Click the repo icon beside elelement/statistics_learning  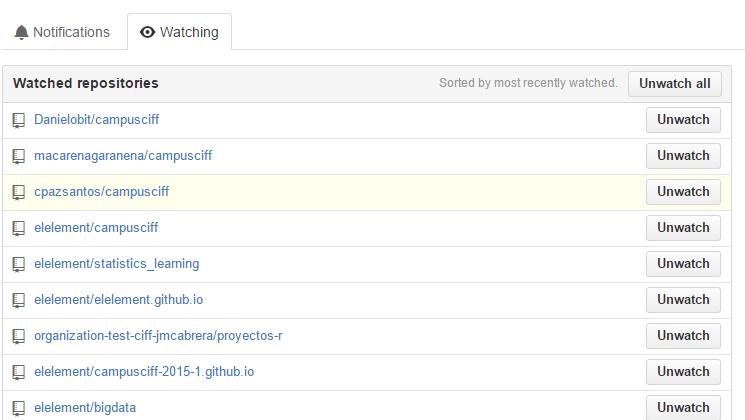[19, 265]
